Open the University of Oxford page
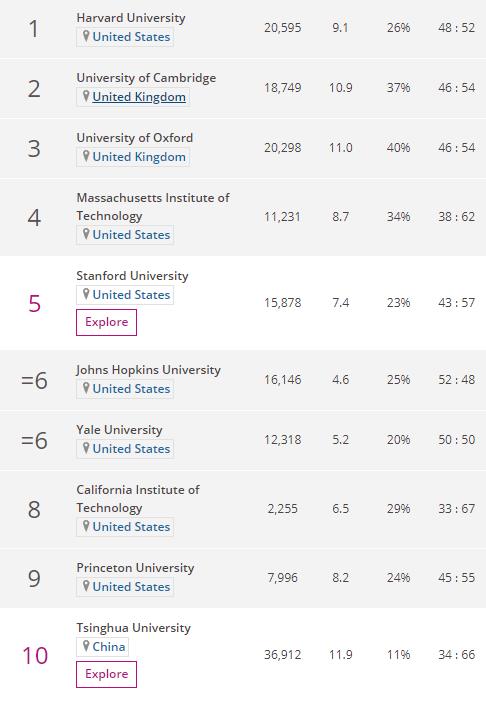The width and height of the screenshot is (486, 701). pos(135,138)
